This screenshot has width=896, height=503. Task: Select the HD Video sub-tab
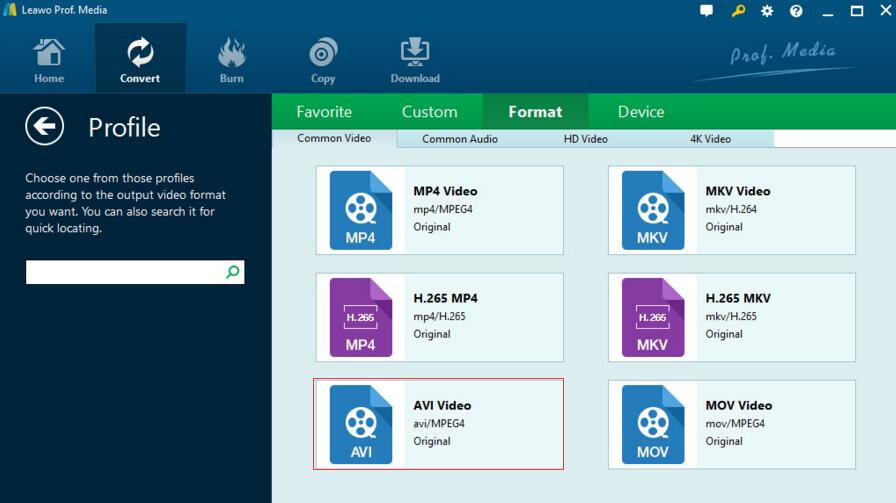point(585,139)
